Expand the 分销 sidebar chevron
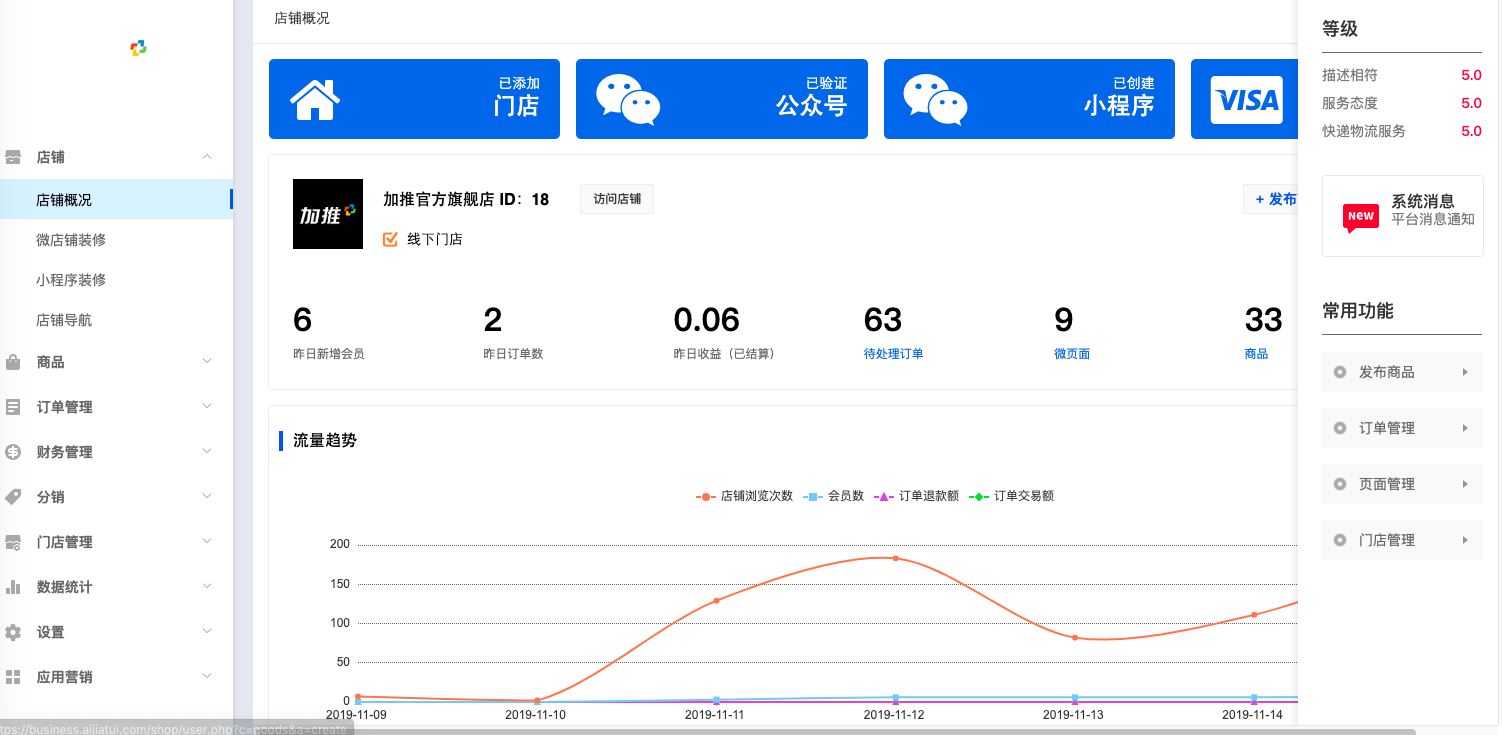 [207, 496]
